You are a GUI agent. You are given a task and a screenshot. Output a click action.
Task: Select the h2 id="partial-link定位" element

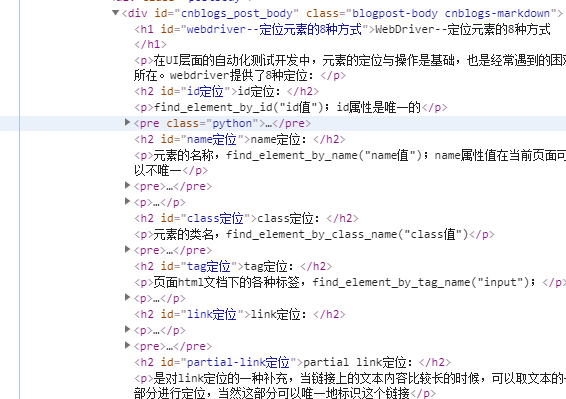[x=292, y=362]
